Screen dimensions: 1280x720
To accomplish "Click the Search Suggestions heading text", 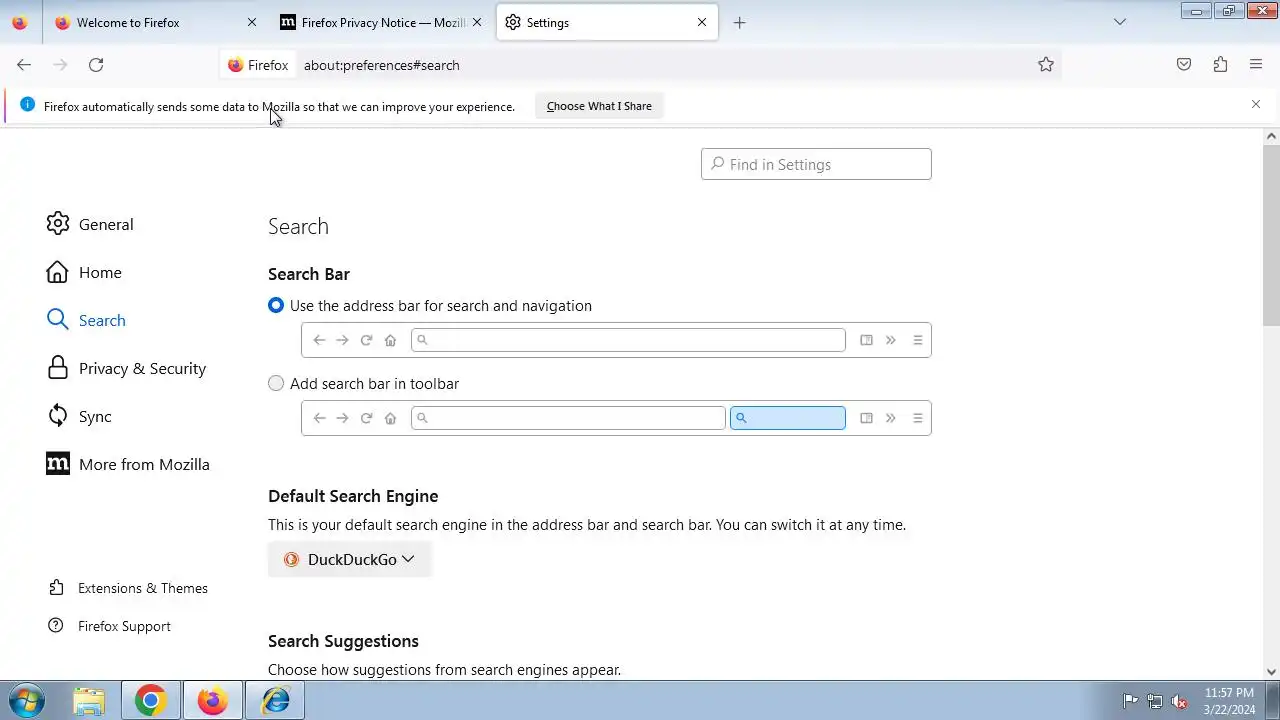I will [x=343, y=641].
